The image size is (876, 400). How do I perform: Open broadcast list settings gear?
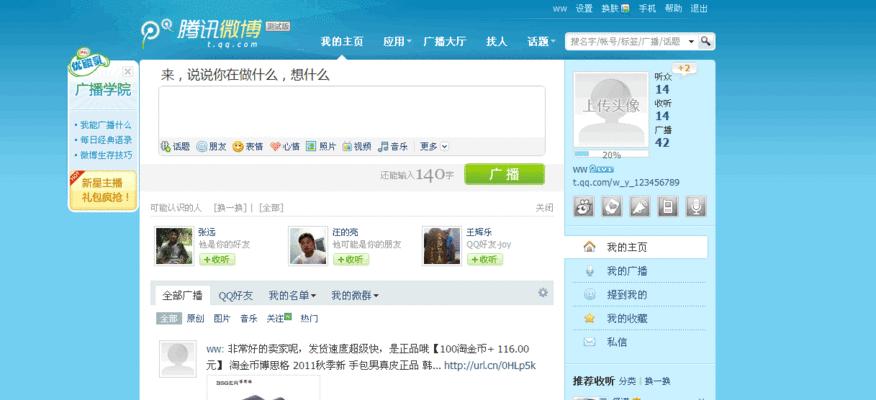[x=543, y=293]
